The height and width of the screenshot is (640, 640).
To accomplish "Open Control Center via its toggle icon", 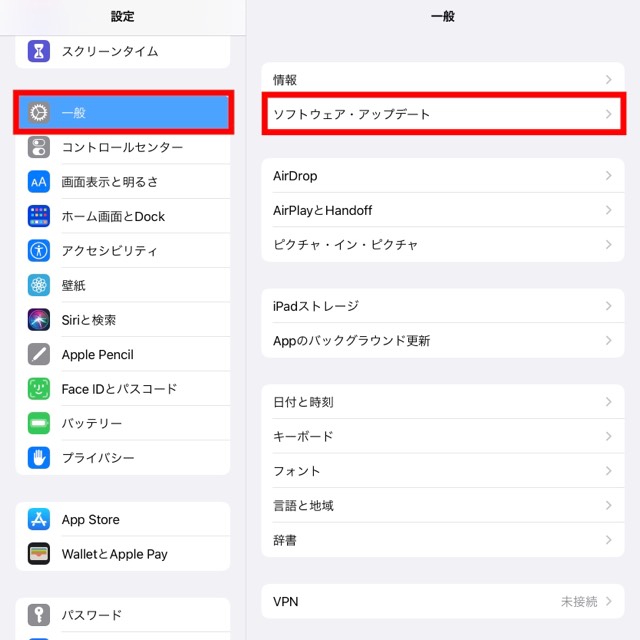I will click(x=39, y=147).
